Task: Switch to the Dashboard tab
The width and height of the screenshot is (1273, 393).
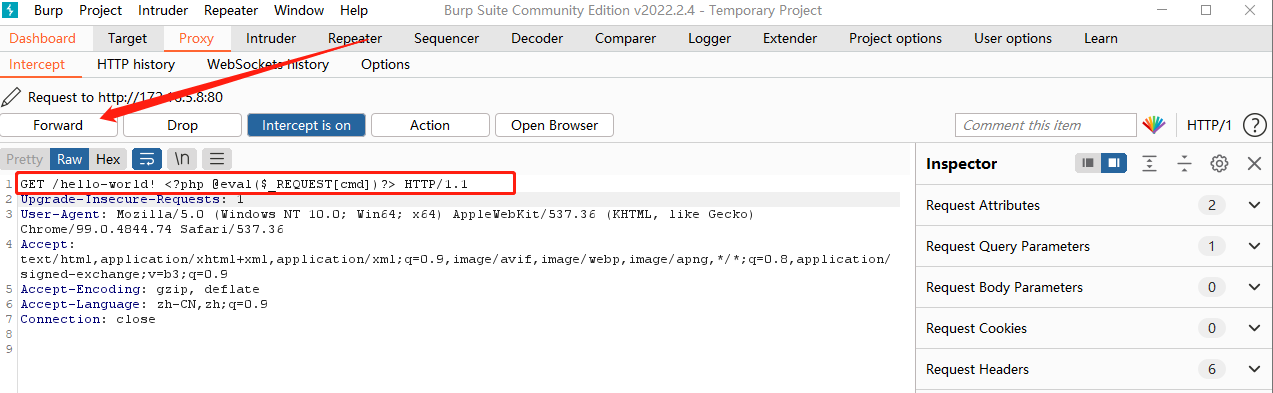Action: 43,38
